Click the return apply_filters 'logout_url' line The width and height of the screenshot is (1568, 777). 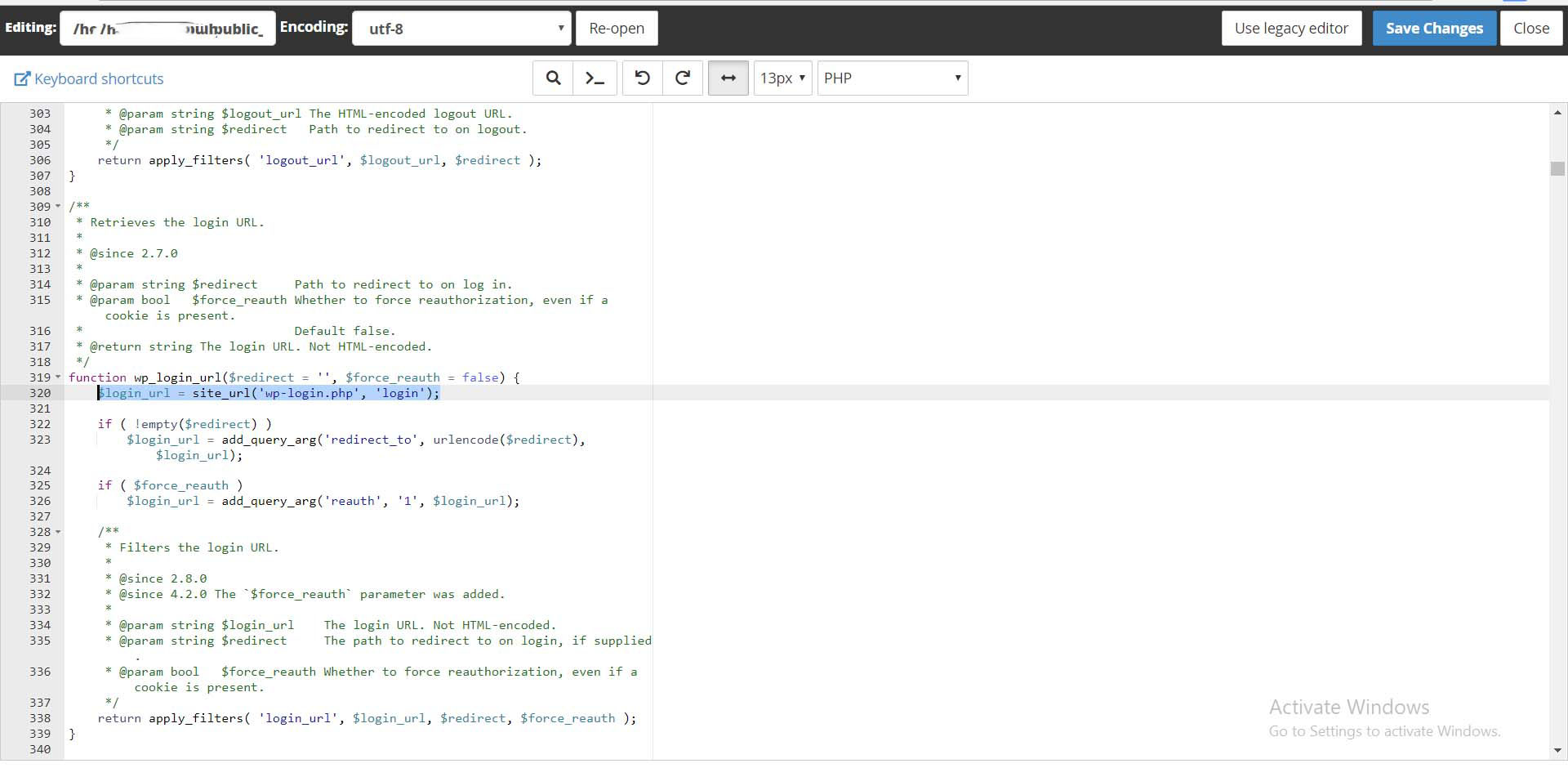coord(319,160)
